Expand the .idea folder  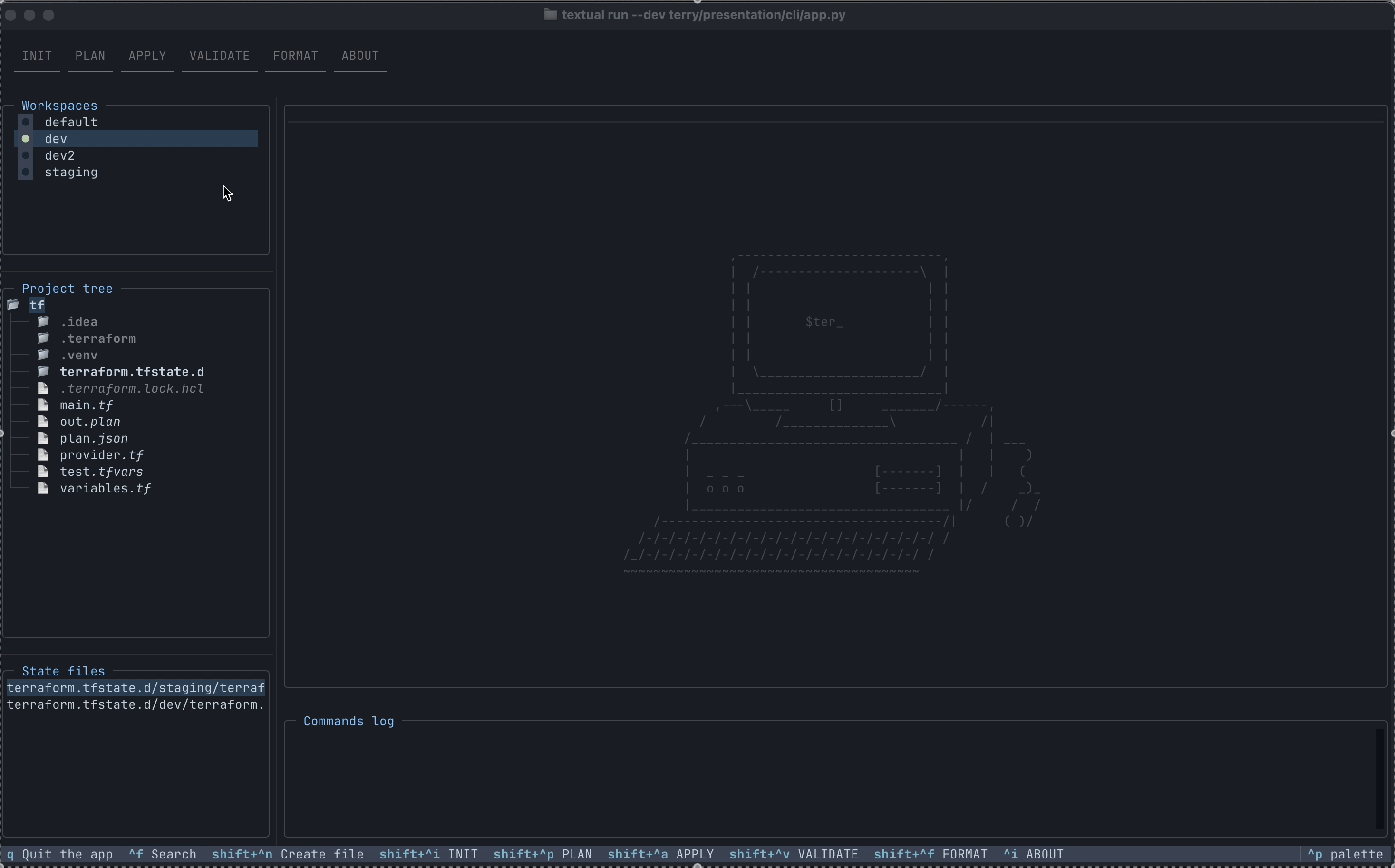click(44, 321)
